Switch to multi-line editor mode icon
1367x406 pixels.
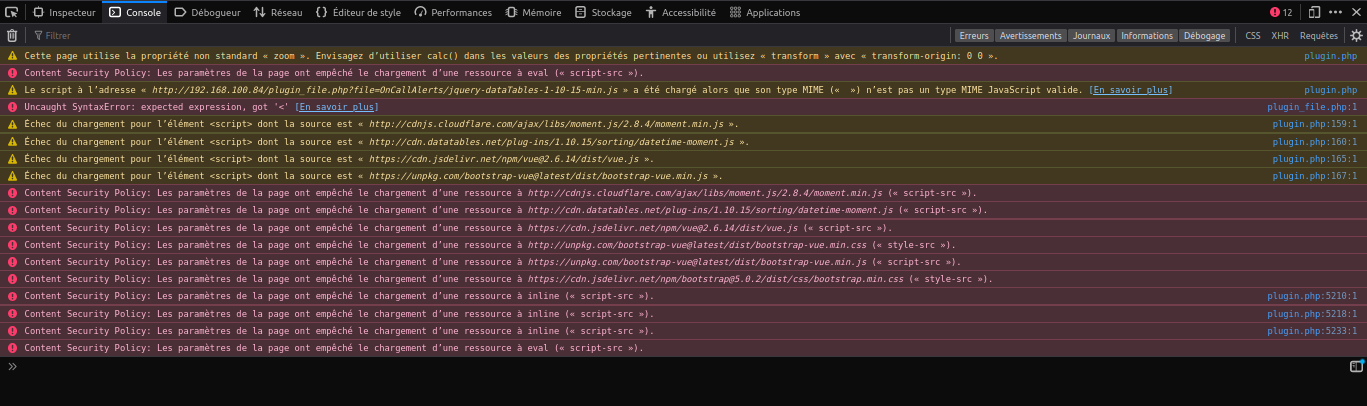click(x=1356, y=367)
